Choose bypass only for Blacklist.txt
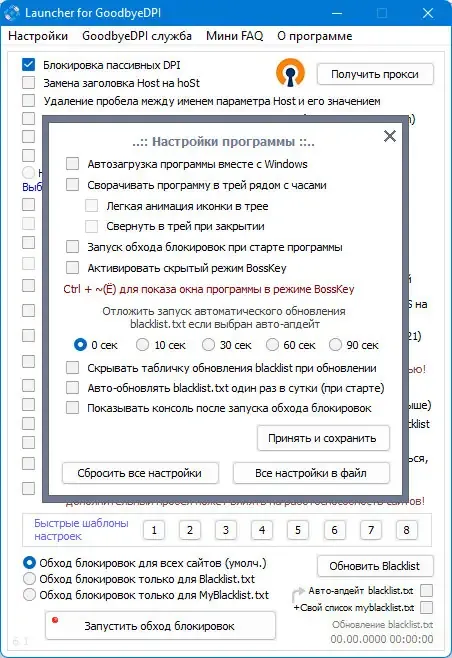Screen dimensions: 452x658 click(x=29, y=579)
